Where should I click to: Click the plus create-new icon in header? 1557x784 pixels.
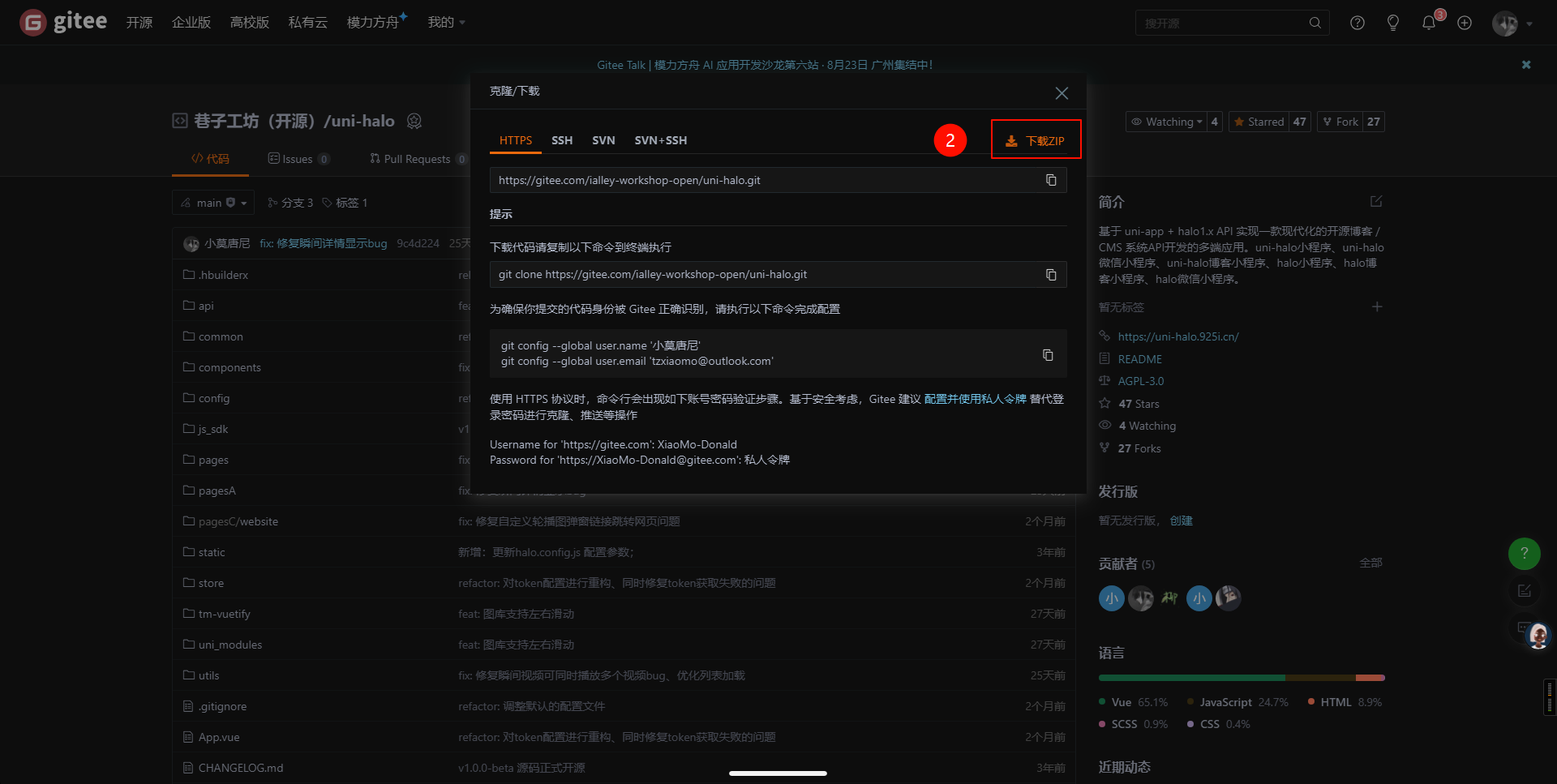point(1465,23)
